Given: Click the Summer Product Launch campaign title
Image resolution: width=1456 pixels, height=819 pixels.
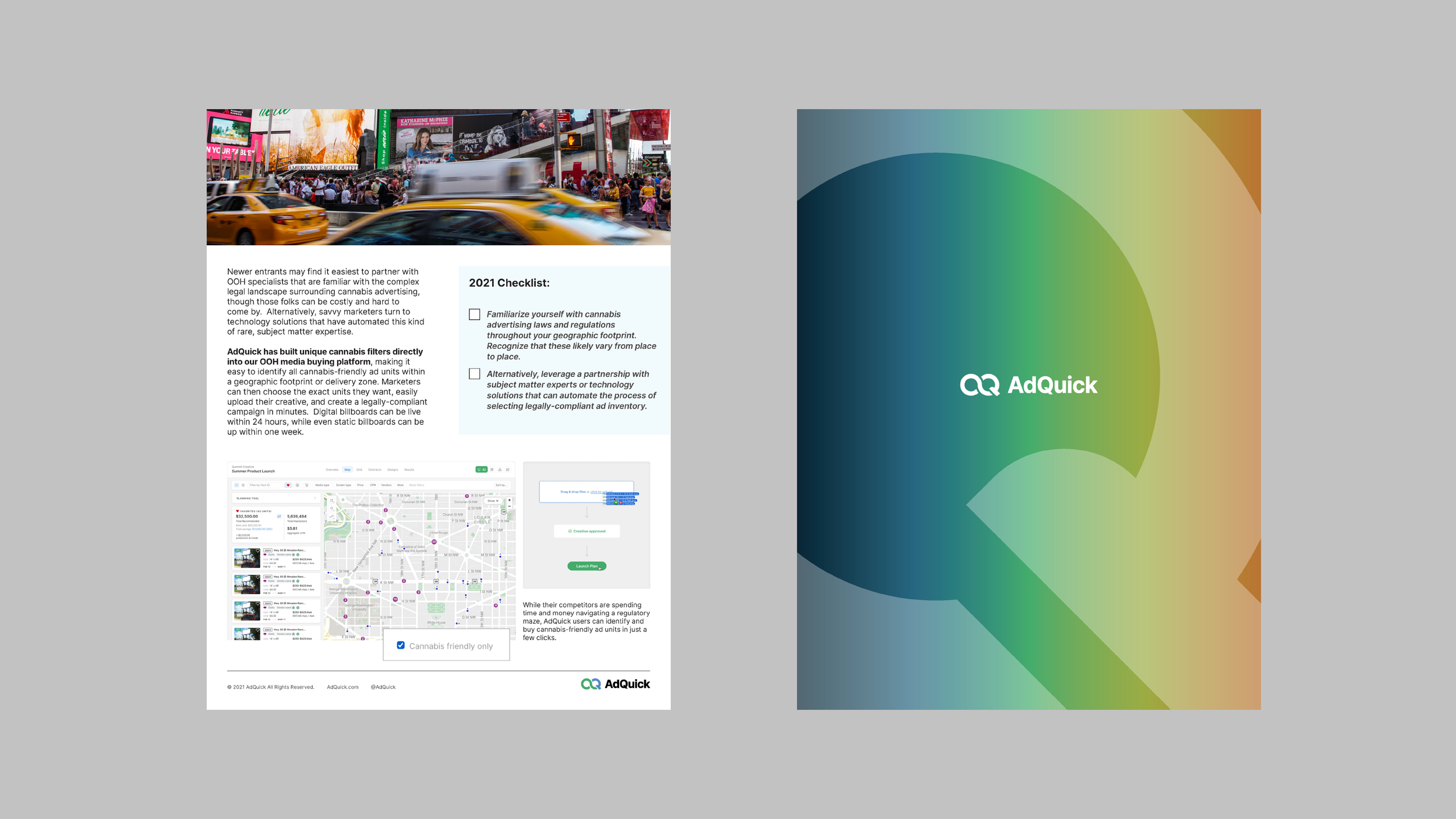Looking at the screenshot, I should pos(253,471).
